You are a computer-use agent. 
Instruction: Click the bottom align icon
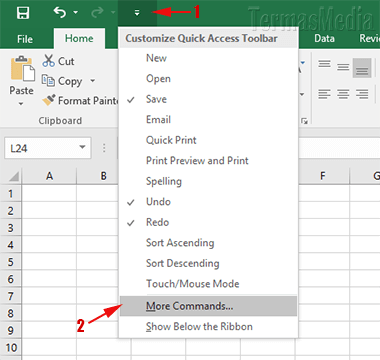(x=362, y=68)
